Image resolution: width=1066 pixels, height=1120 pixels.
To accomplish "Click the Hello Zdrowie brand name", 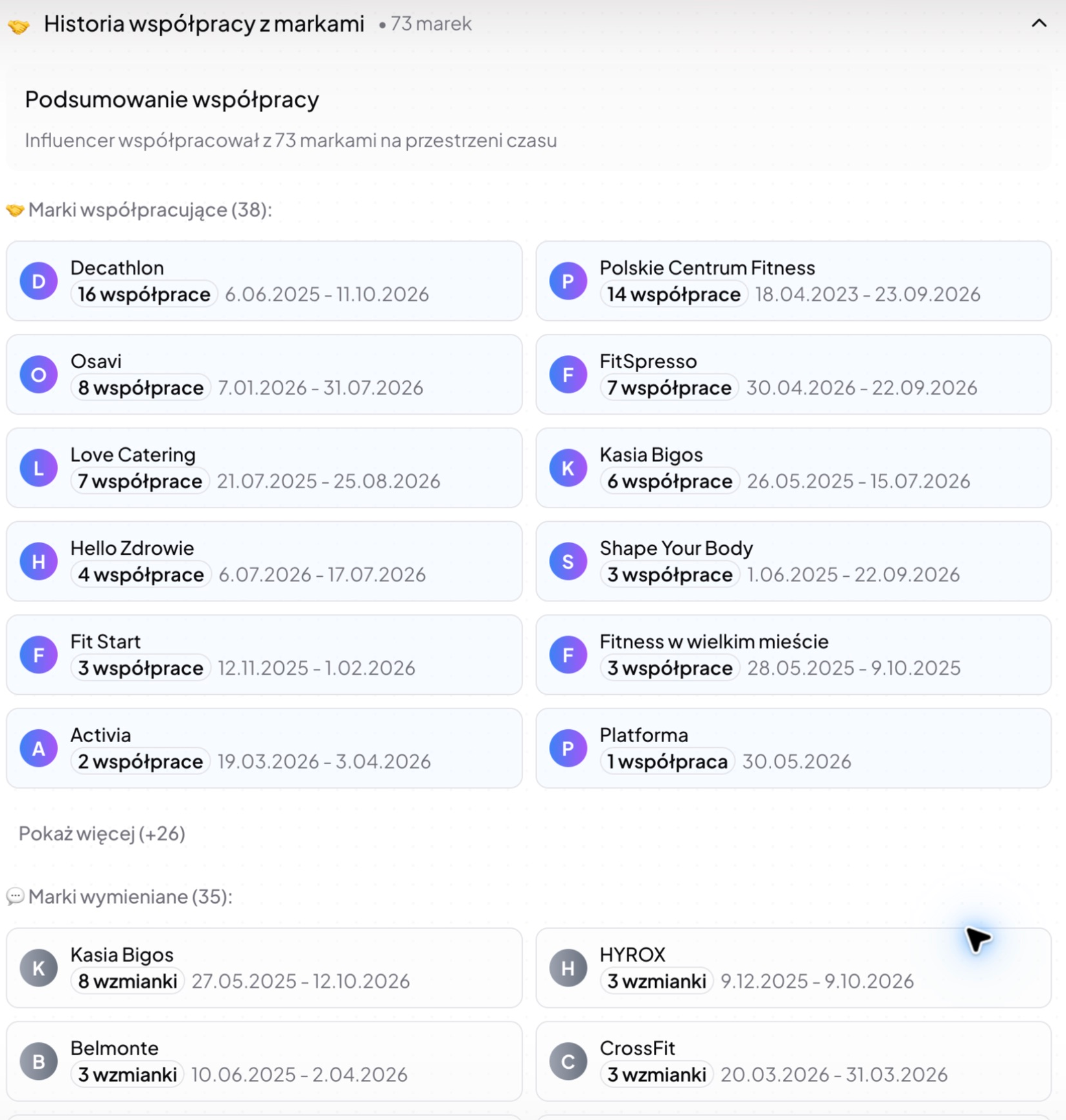I will [x=132, y=548].
